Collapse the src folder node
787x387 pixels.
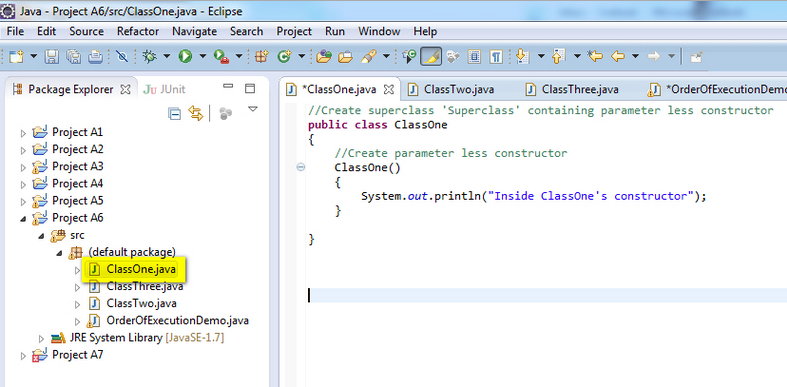[x=41, y=235]
